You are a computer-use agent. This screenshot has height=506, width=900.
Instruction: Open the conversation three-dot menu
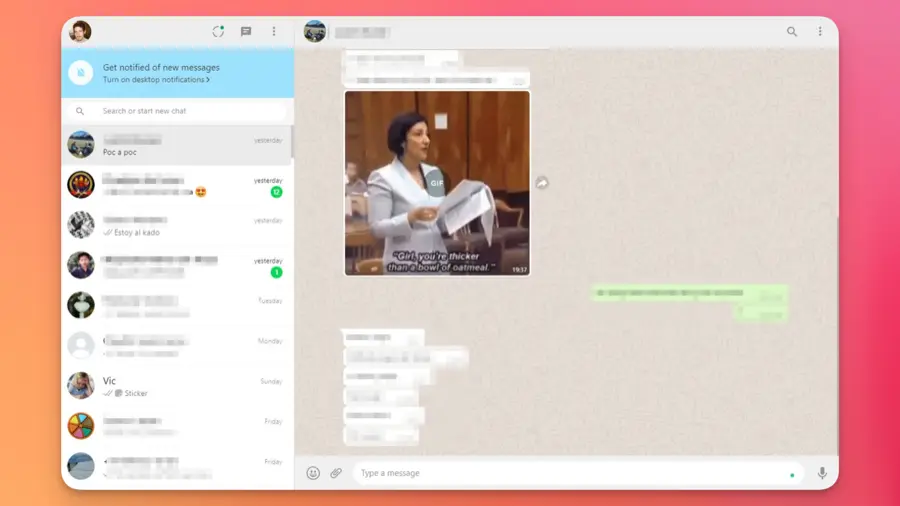coord(820,32)
